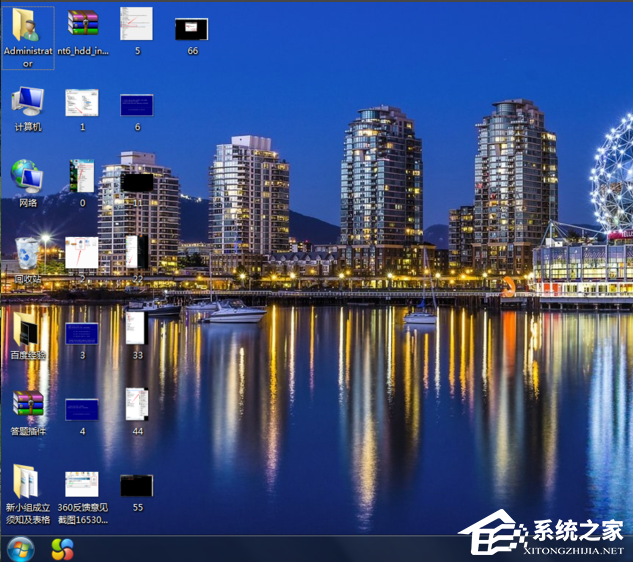Click the blue thumbnail file named 3

click(82, 333)
